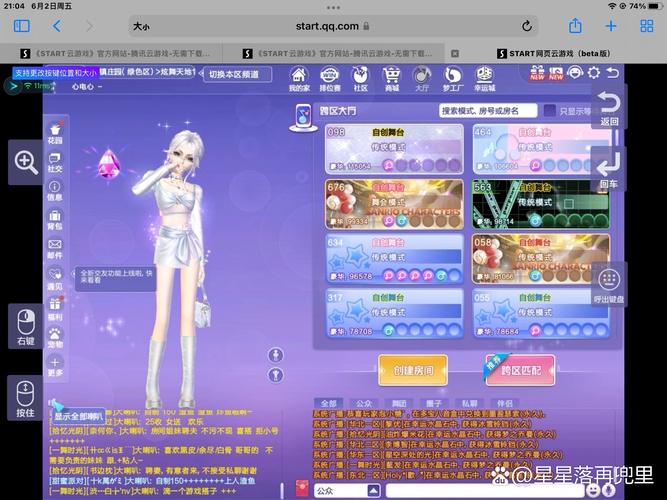Image resolution: width=667 pixels, height=500 pixels.
Task: Switch to START网页云游戏 beta browser tab
Action: (555, 54)
